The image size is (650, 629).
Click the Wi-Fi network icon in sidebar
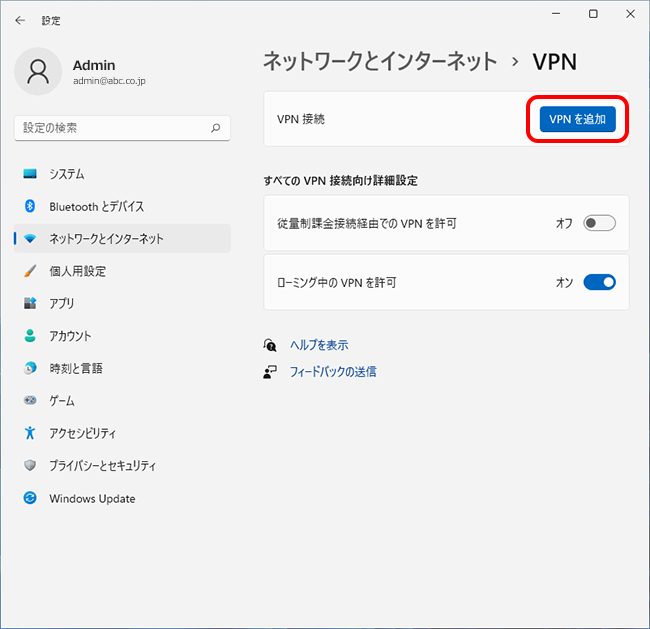point(30,238)
